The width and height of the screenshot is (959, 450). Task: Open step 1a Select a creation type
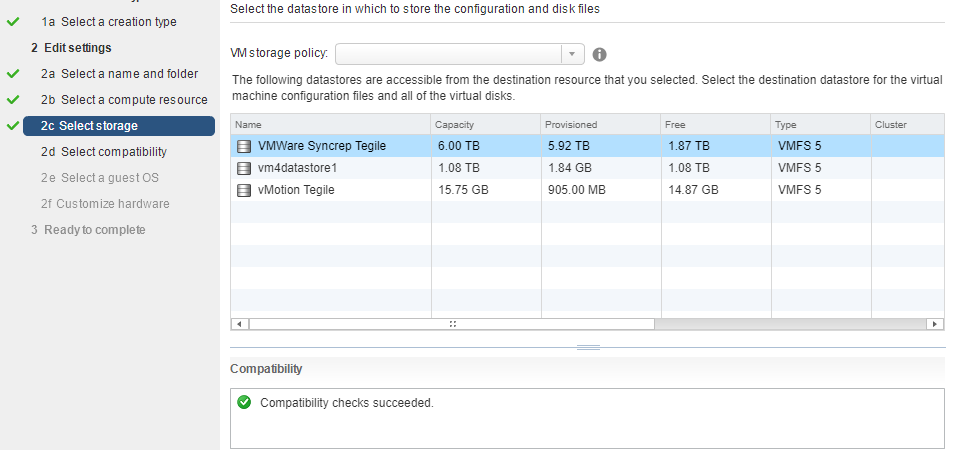coord(108,21)
